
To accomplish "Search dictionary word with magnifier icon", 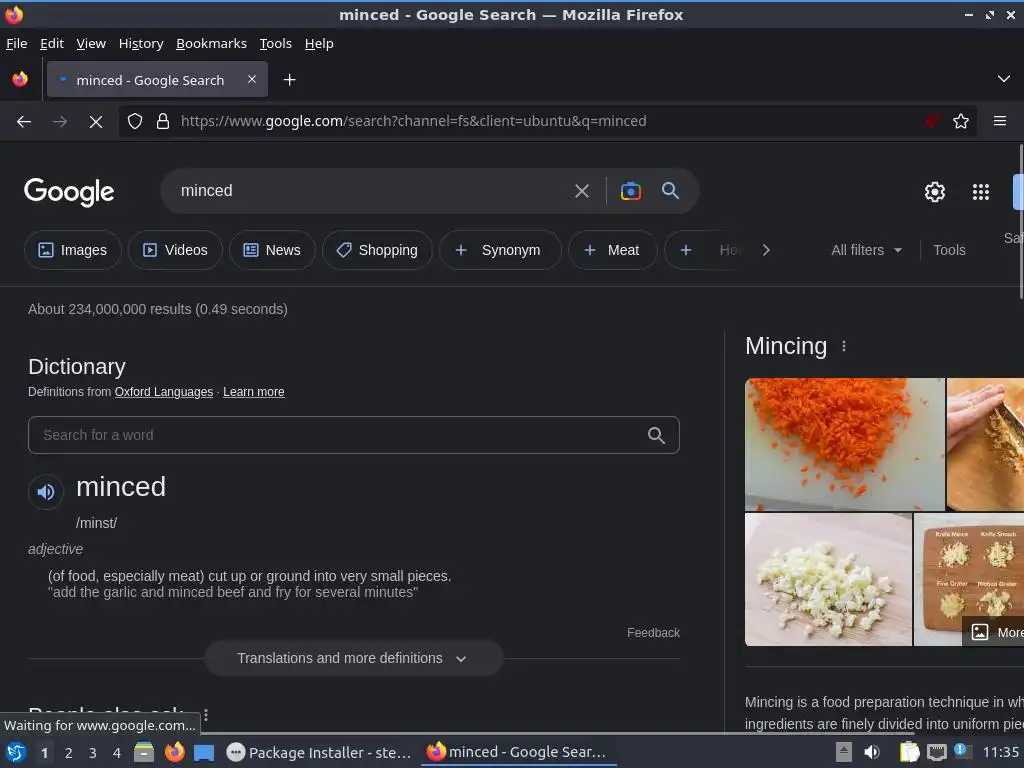I will click(x=656, y=436).
